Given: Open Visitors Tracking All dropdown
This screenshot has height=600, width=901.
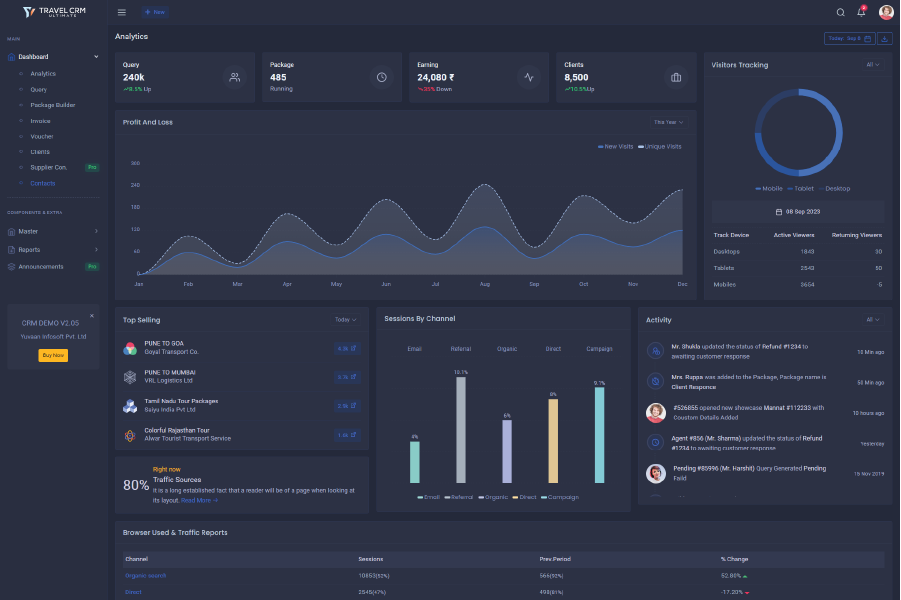Looking at the screenshot, I should click(873, 65).
